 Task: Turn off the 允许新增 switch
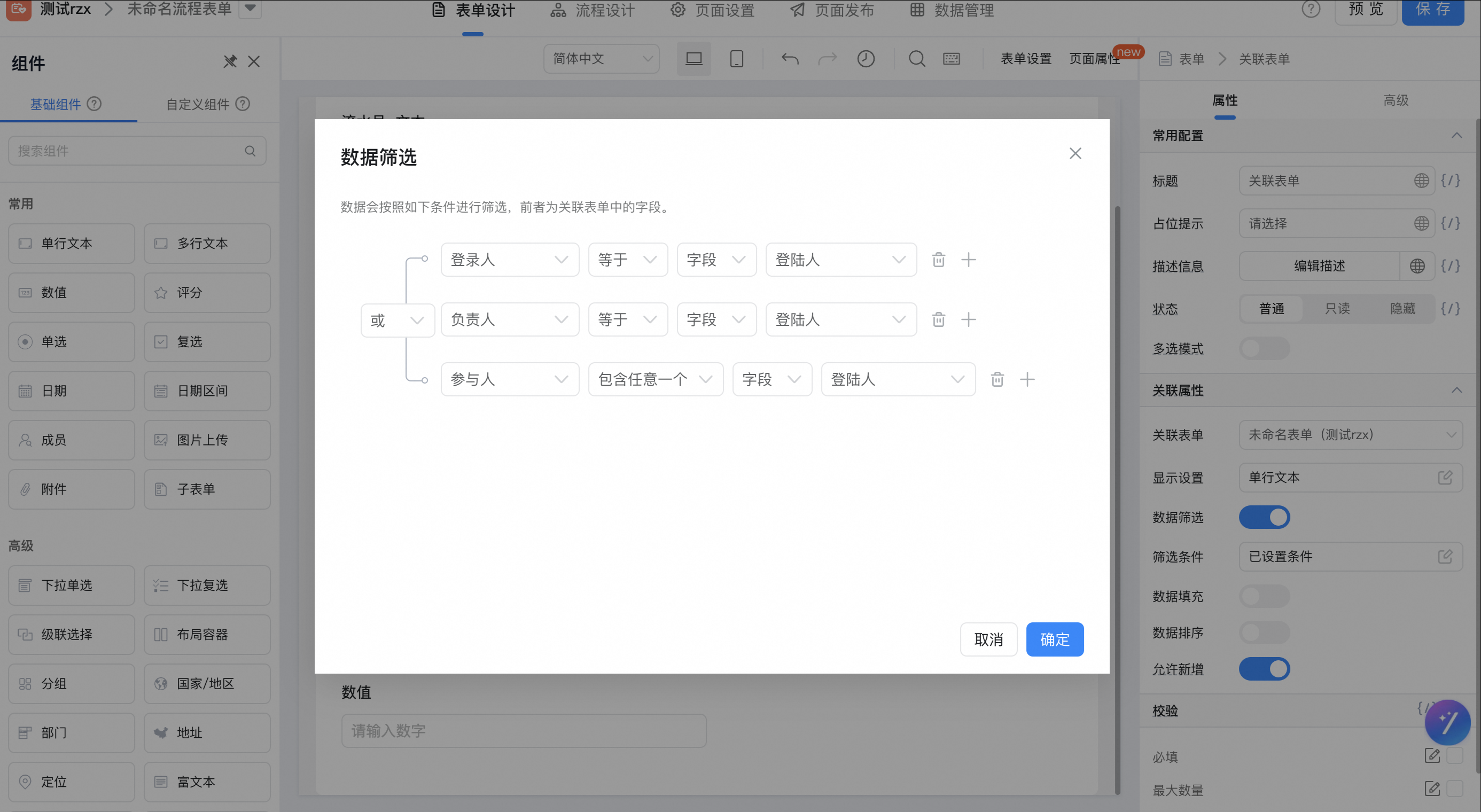[1264, 669]
